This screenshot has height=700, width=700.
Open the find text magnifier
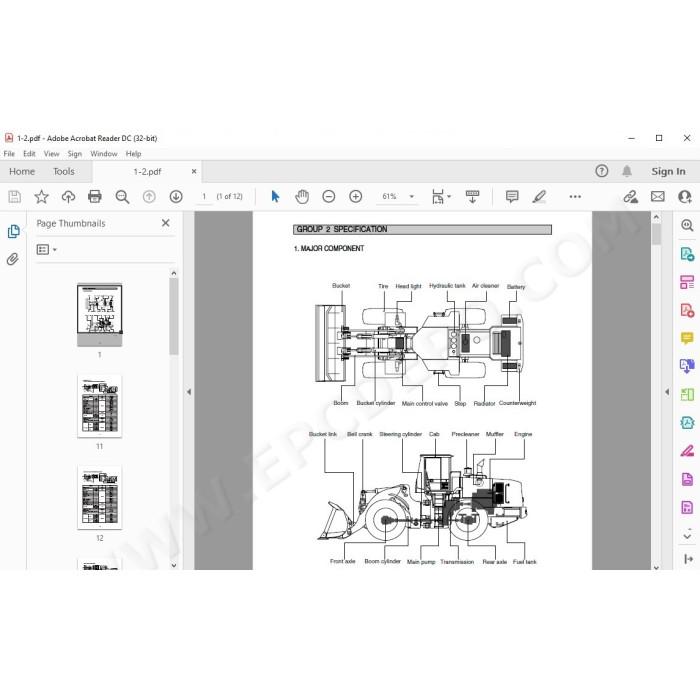(x=122, y=196)
